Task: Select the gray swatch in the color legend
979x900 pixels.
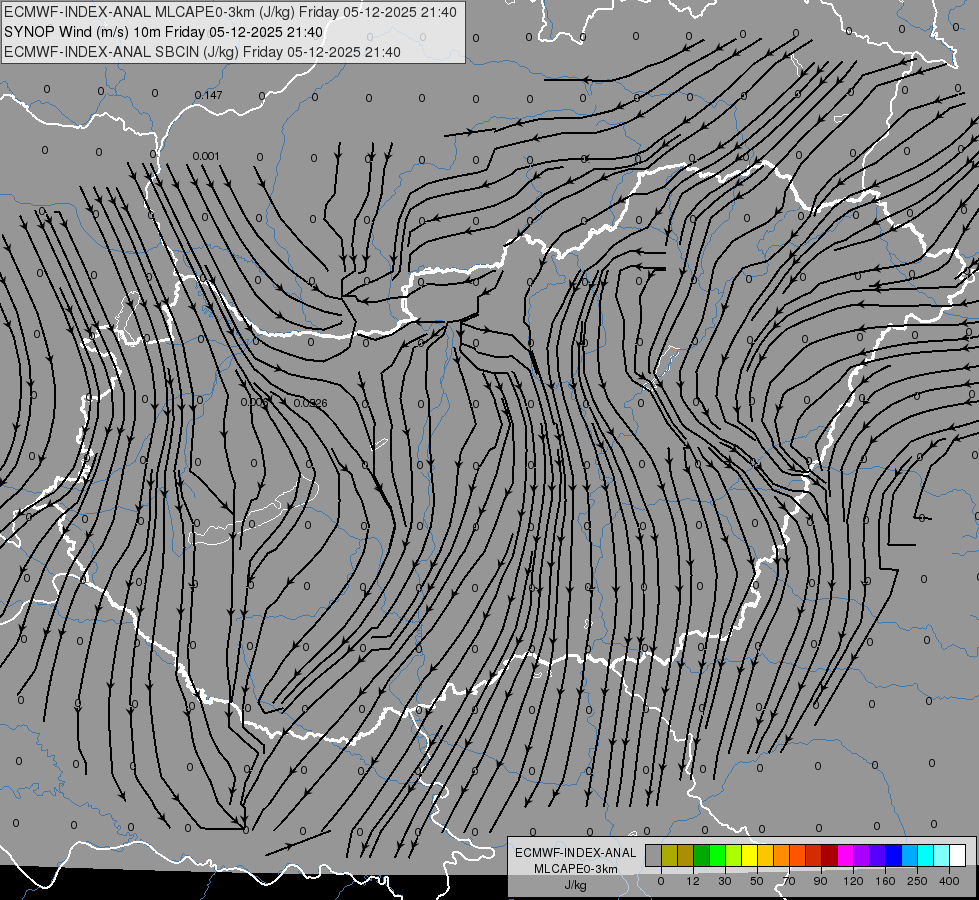Action: pos(654,856)
